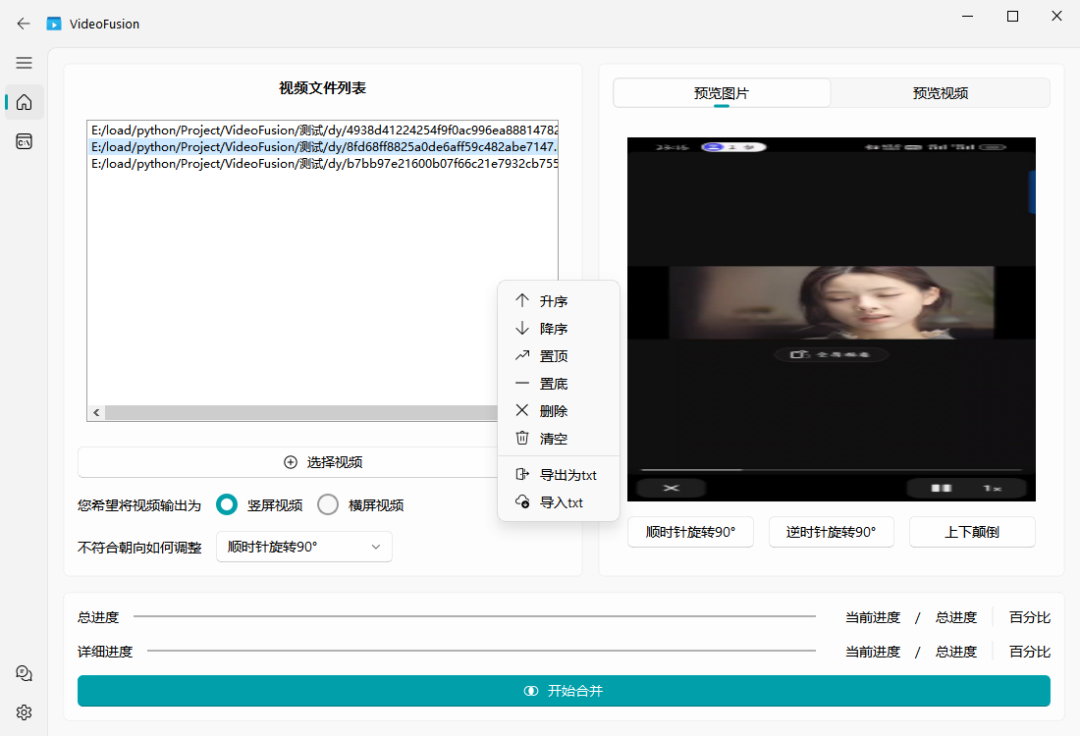Viewport: 1080px width, 736px height.
Task: Click the trash icon for 清空
Action: [x=522, y=438]
